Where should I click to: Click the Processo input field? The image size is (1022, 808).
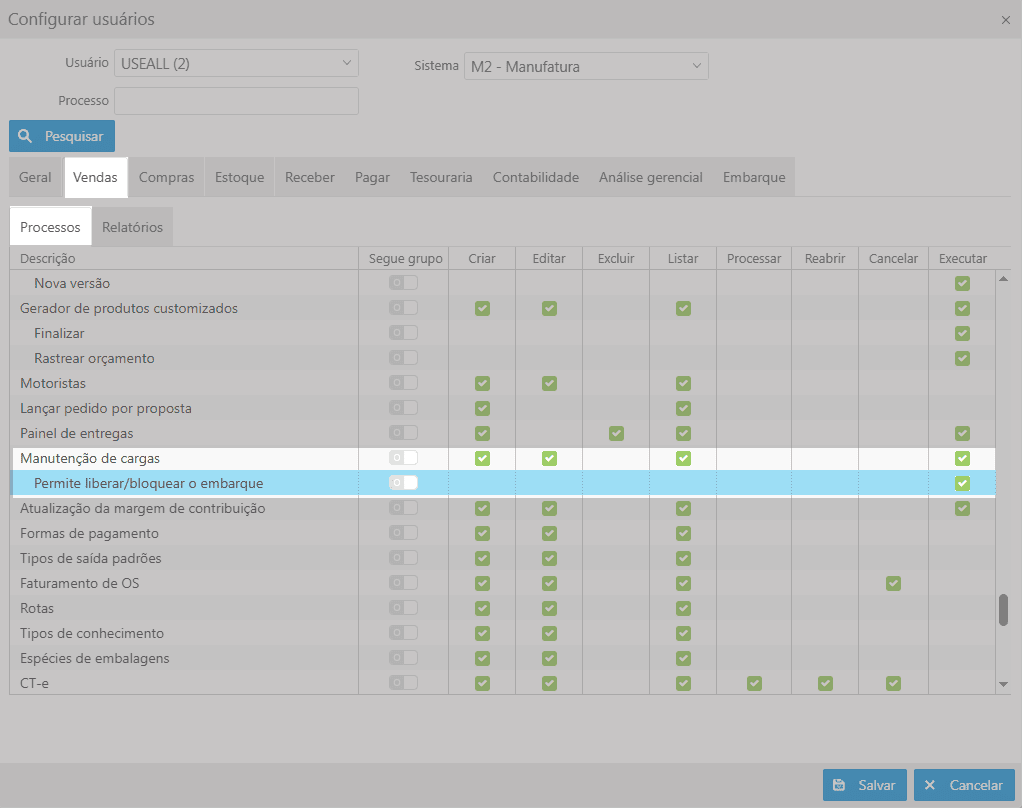(236, 101)
